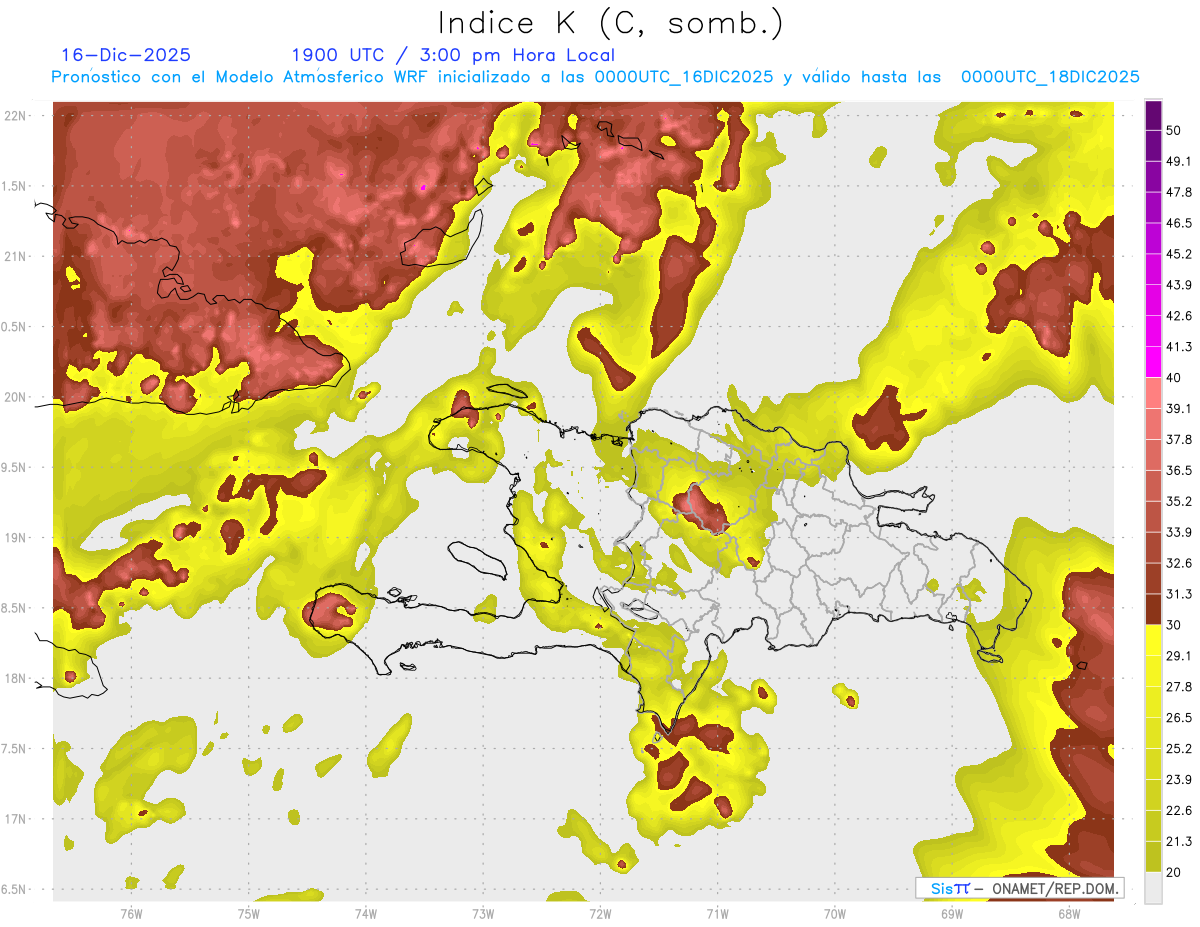Click the colorbar value "35.2"
The width and height of the screenshot is (1200, 927).
(x=1178, y=501)
